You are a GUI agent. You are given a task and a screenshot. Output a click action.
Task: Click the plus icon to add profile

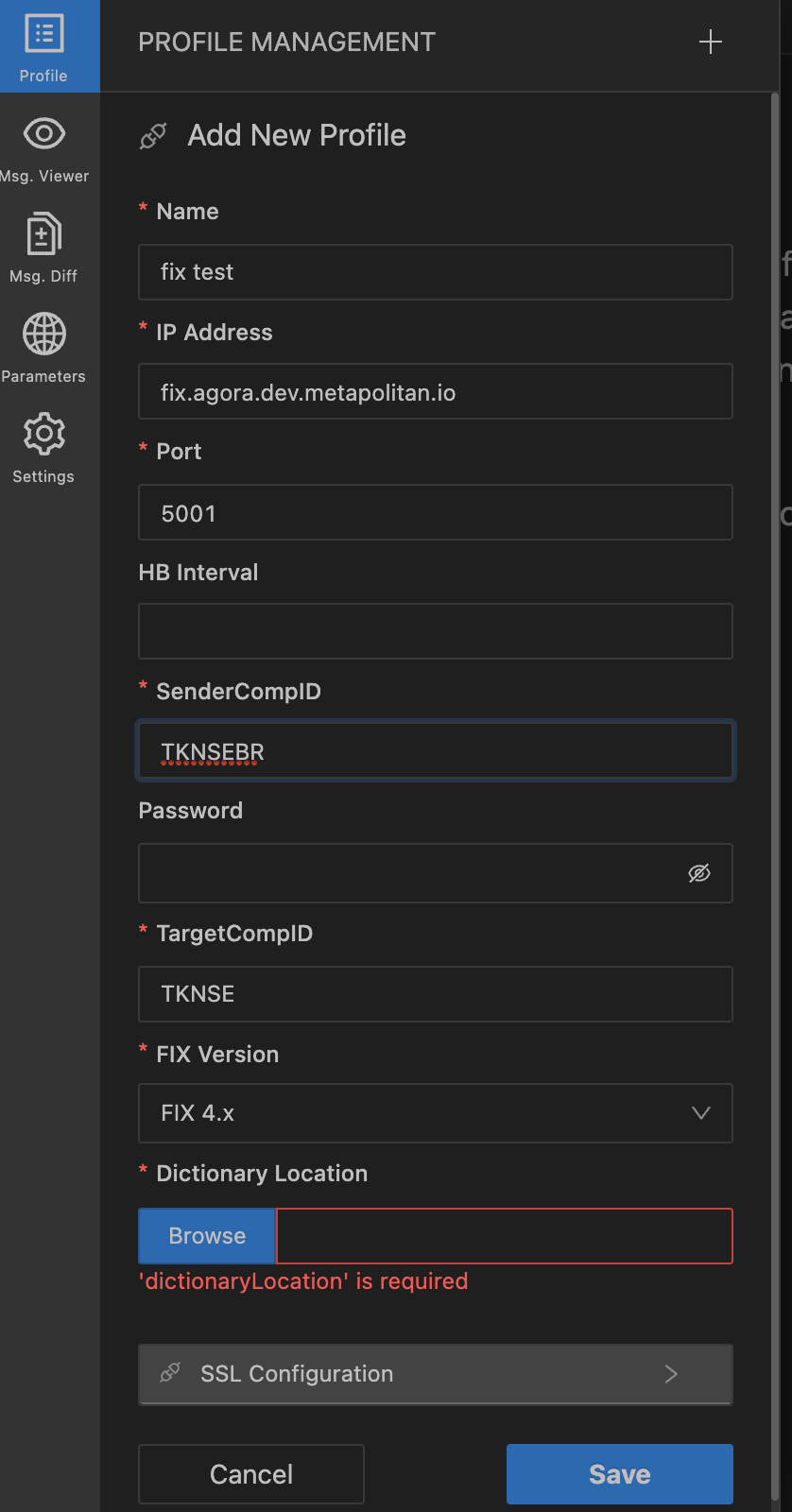coord(710,42)
